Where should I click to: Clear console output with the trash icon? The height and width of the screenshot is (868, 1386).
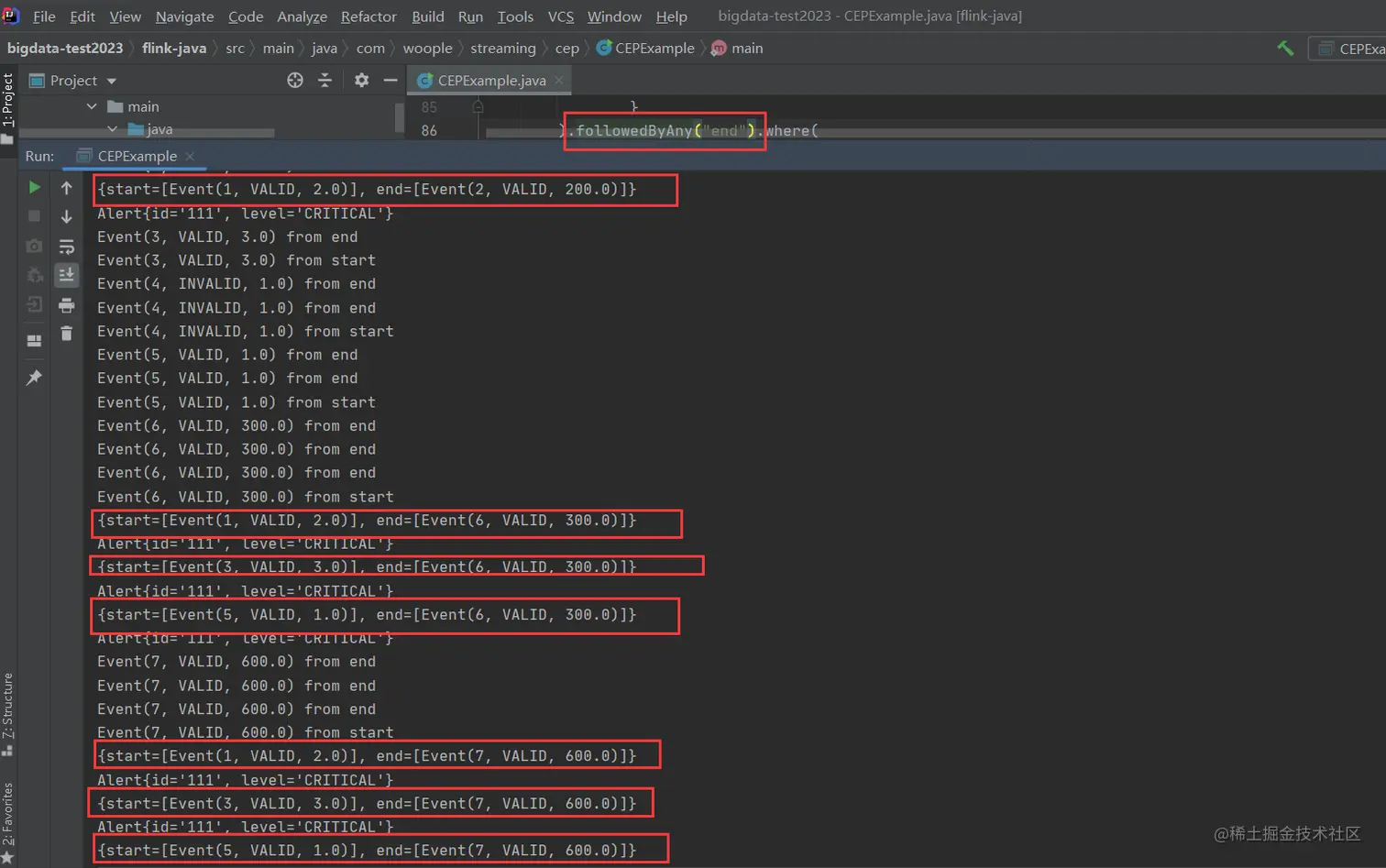click(66, 334)
